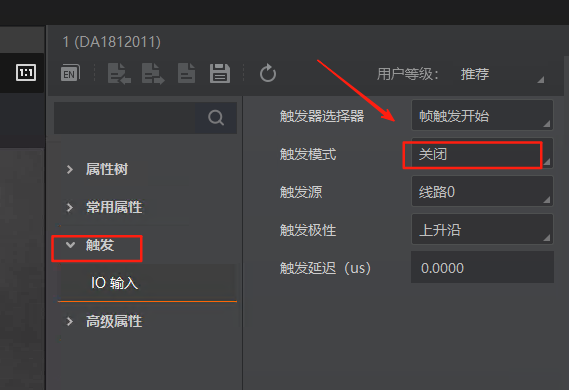The height and width of the screenshot is (390, 569).
Task: Open the 触发器选择器 dropdown showing 帧触发开始
Action: click(x=482, y=116)
